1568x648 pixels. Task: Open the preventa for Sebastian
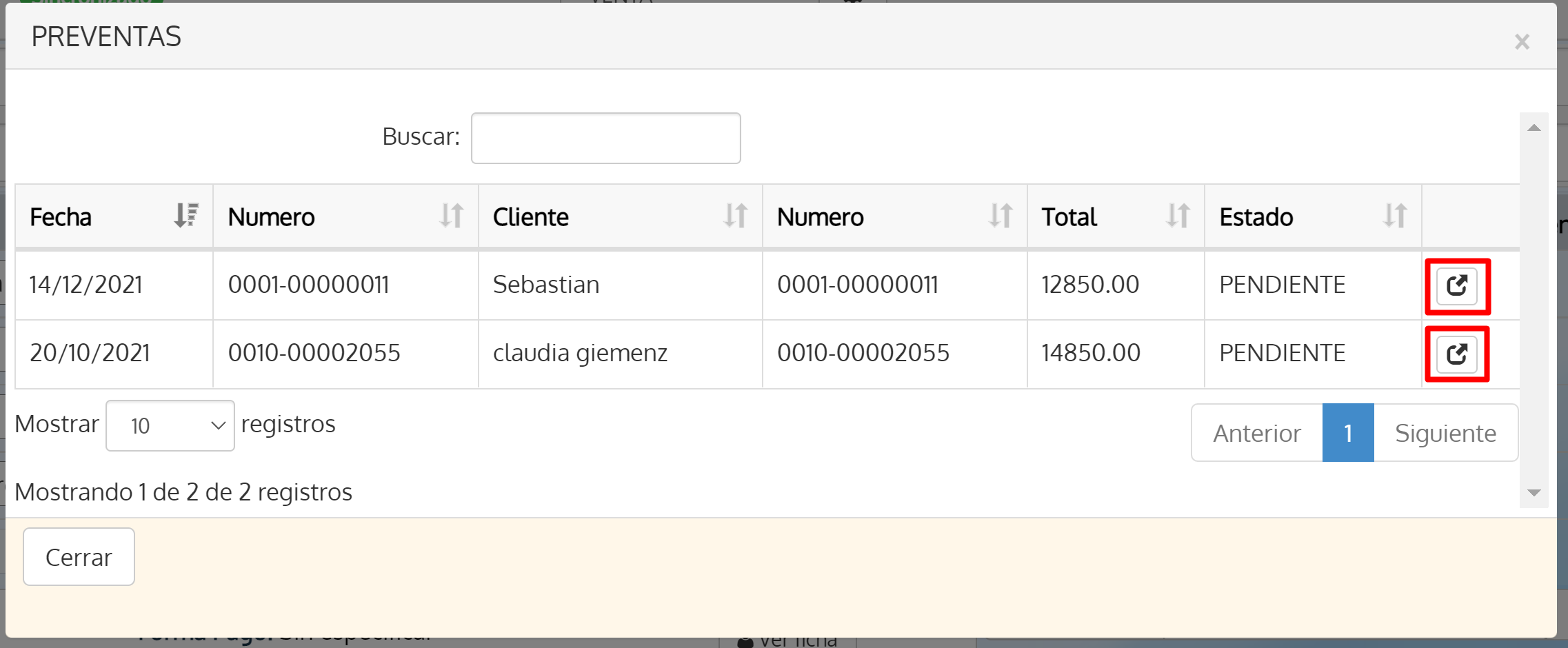[1456, 285]
